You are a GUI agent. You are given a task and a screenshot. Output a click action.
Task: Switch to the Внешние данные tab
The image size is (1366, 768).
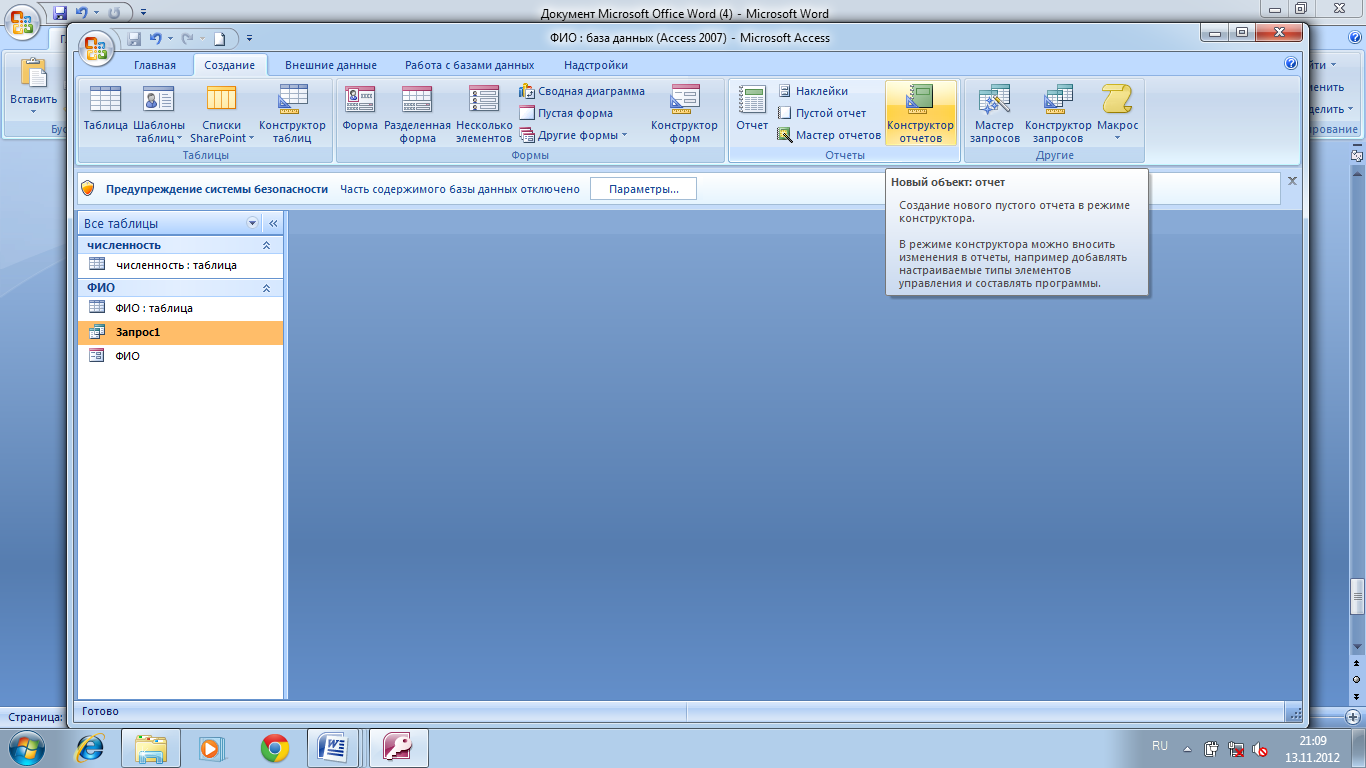331,65
